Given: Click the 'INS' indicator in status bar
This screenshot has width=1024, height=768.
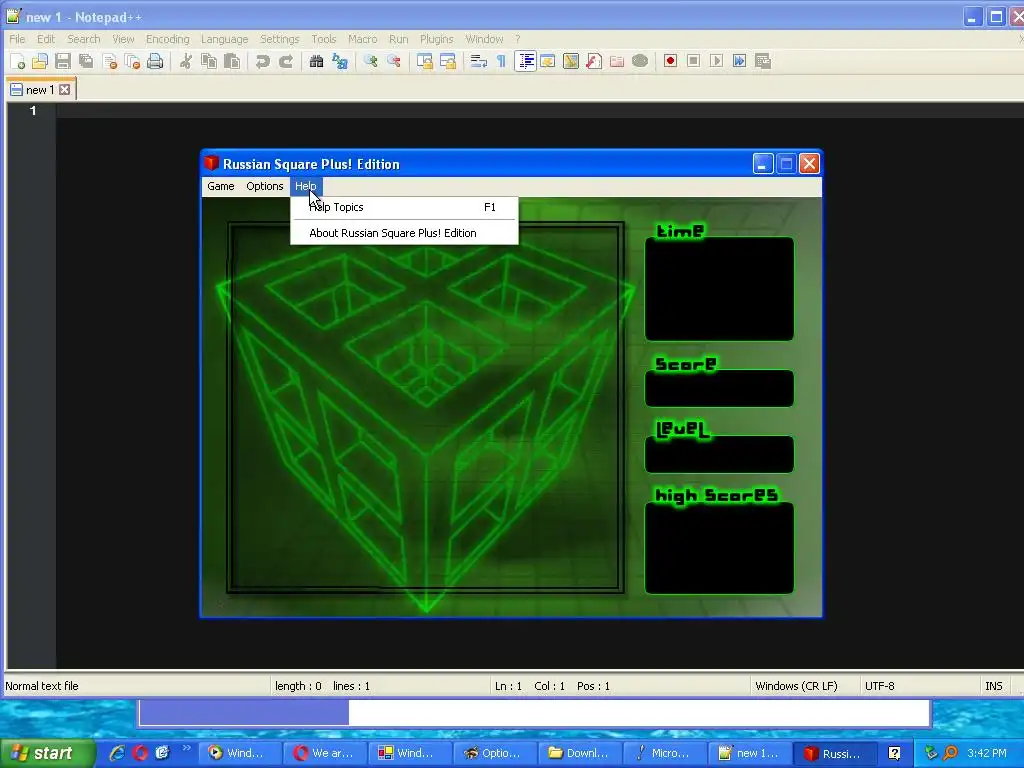Looking at the screenshot, I should pos(993,686).
